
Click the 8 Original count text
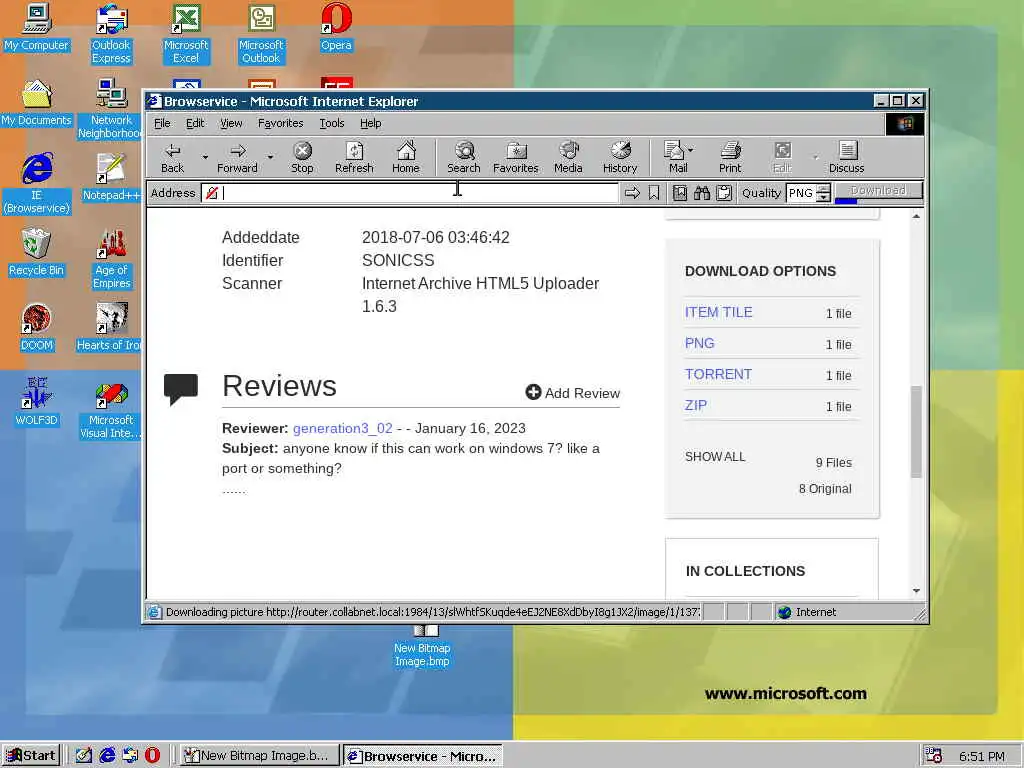point(825,488)
